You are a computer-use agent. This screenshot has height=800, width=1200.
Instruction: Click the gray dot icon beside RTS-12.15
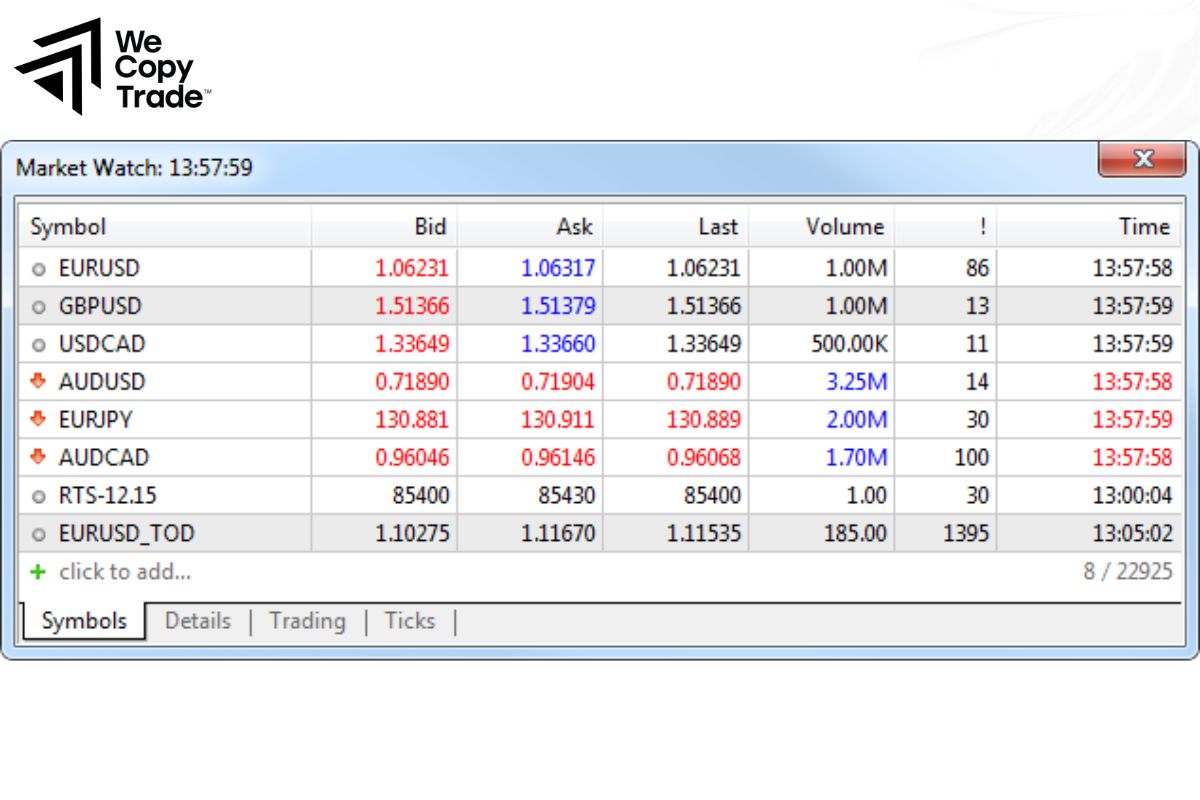click(x=39, y=496)
